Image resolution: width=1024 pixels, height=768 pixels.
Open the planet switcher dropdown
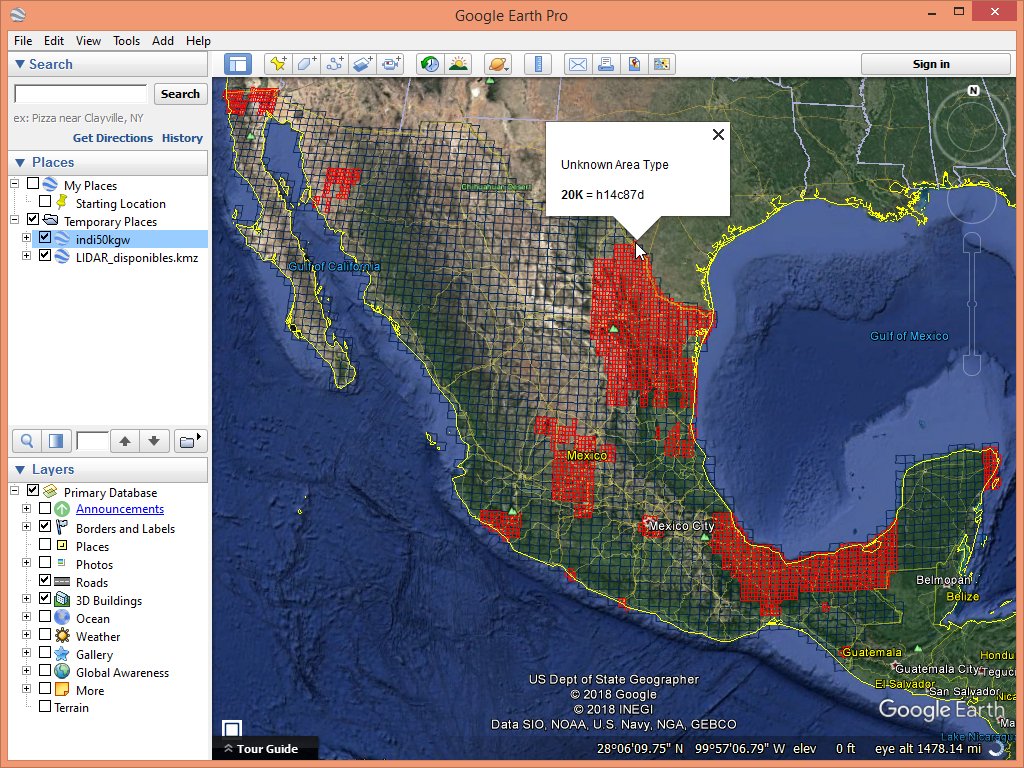498,64
